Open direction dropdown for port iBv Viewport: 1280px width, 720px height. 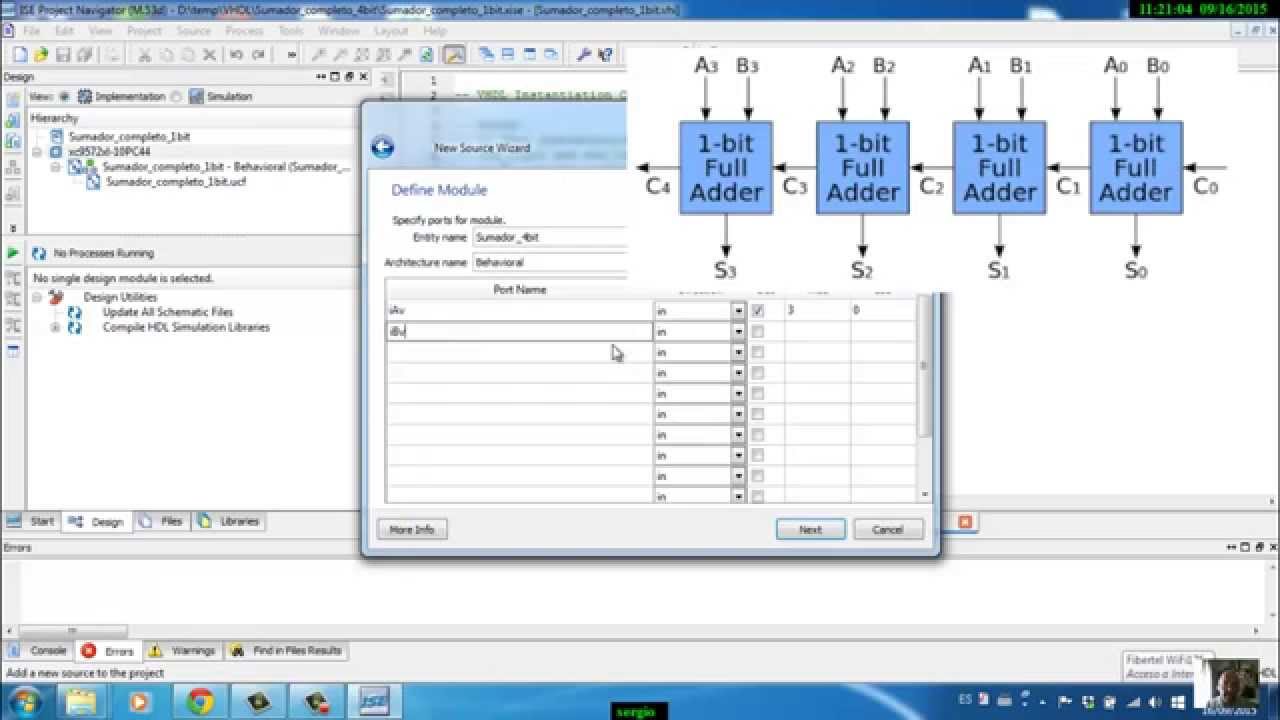point(739,332)
